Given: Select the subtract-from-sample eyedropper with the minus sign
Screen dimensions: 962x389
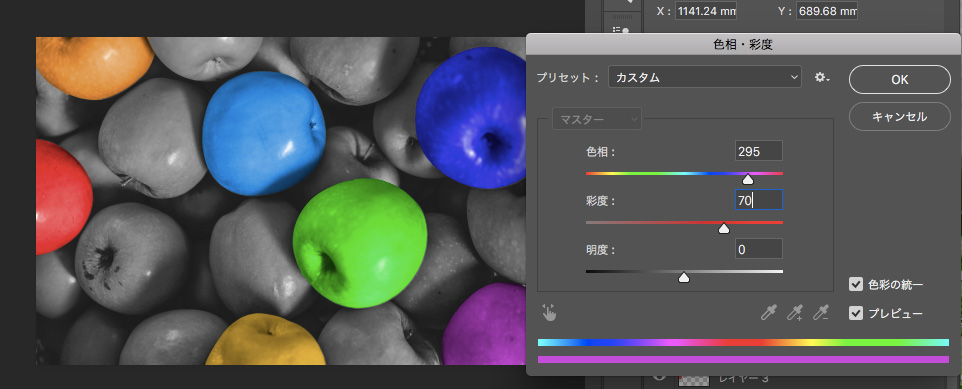Looking at the screenshot, I should (x=820, y=313).
